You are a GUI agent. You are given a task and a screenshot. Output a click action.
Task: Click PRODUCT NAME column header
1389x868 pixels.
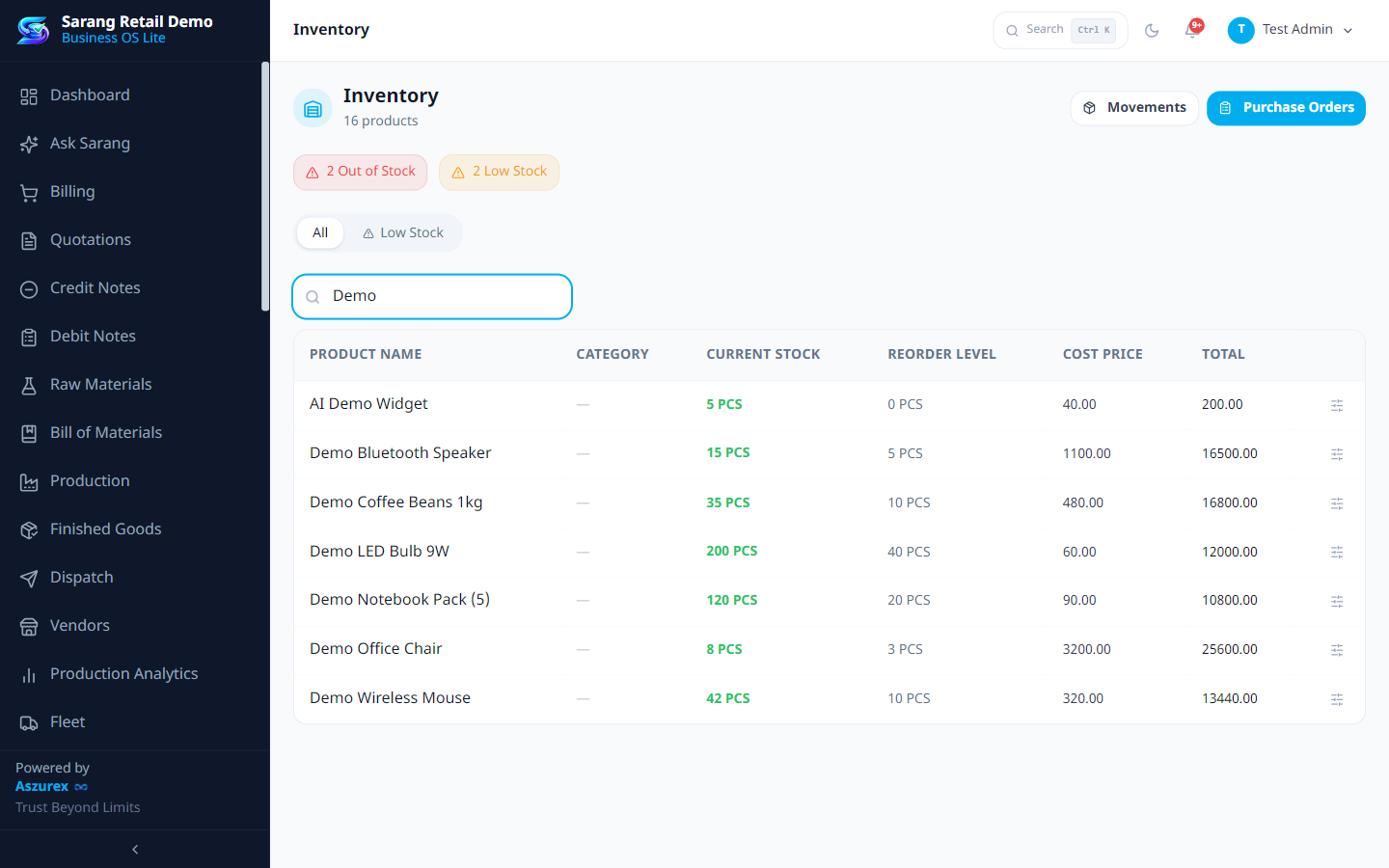366,354
